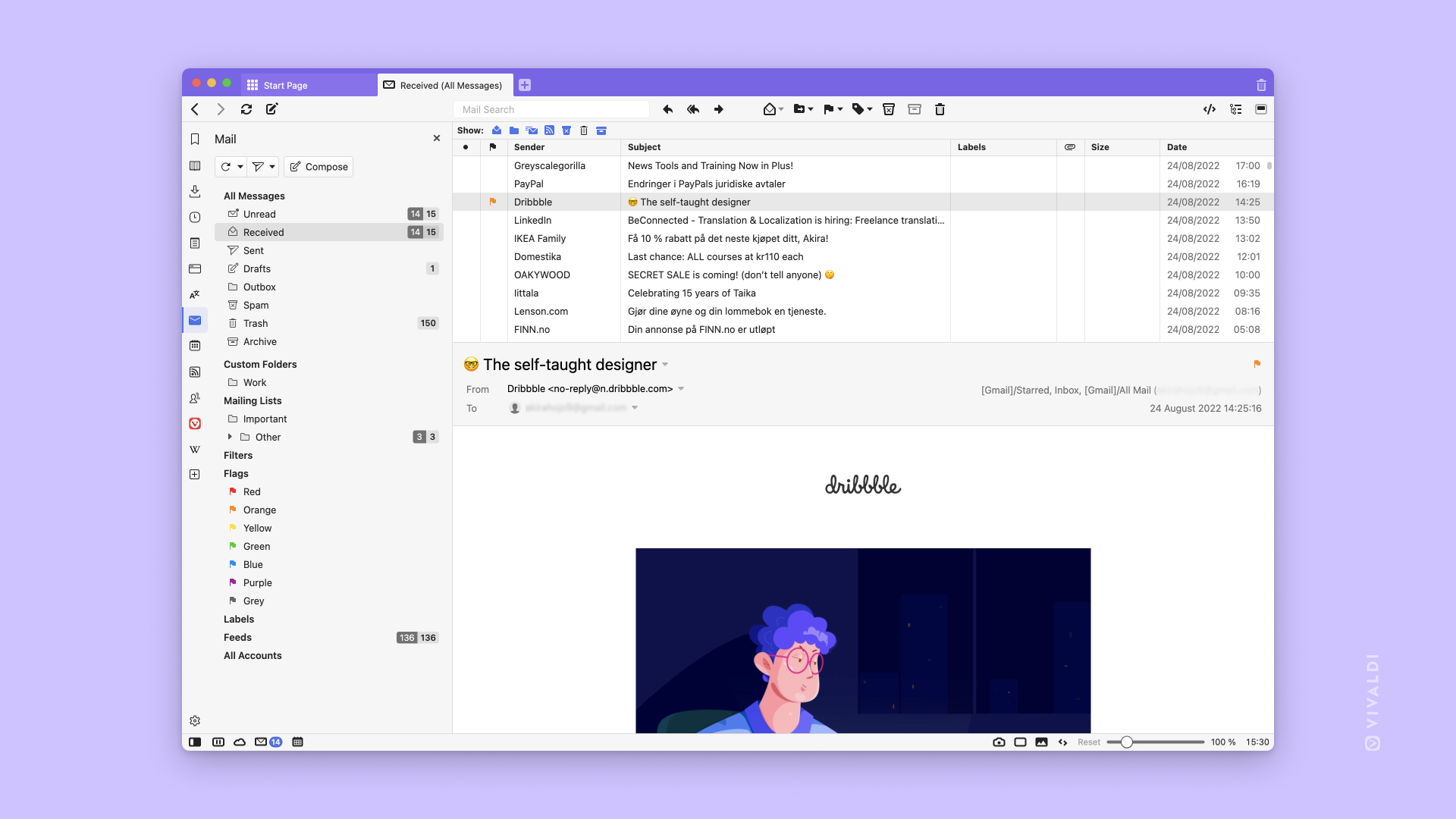
Task: Toggle showing mailing lists filter
Action: [x=532, y=130]
